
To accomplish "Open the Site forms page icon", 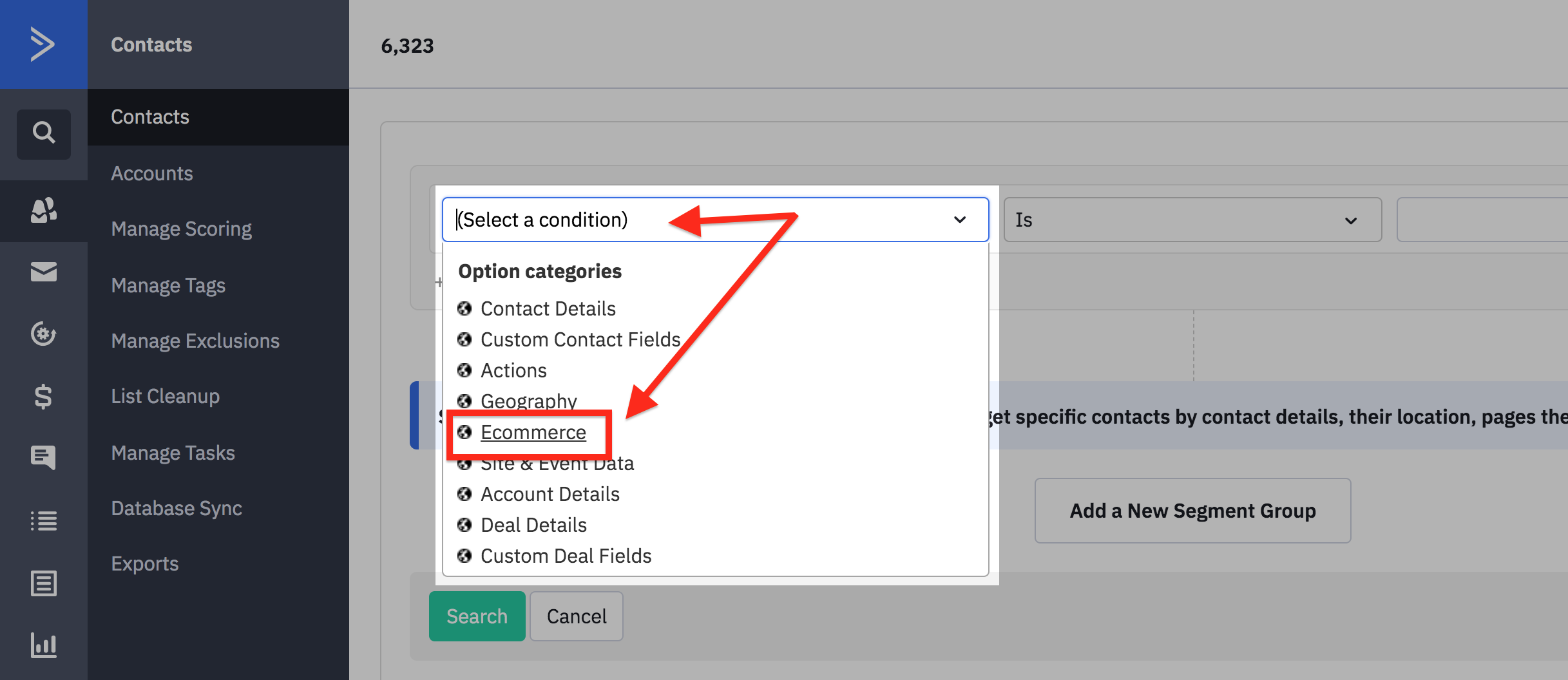I will coord(43,583).
